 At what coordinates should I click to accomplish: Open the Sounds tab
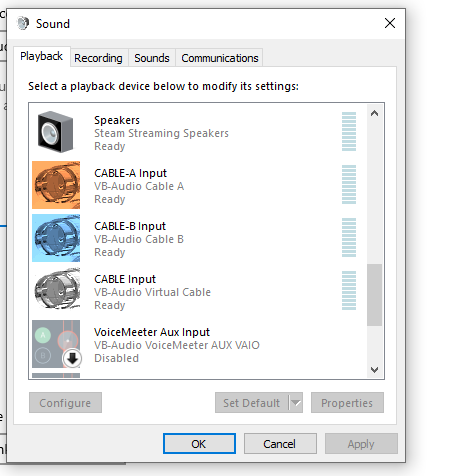(152, 58)
